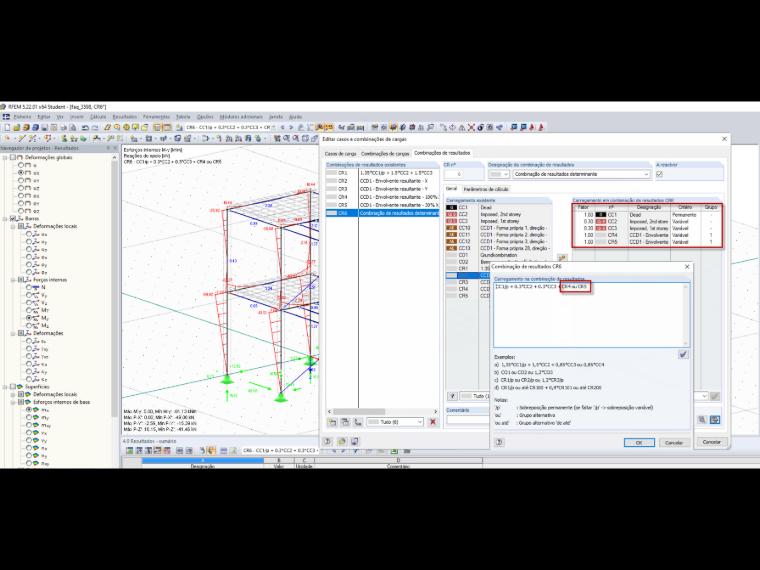Select the CR4 row in combinations list
Image resolution: width=760 pixels, height=570 pixels.
coord(382,197)
